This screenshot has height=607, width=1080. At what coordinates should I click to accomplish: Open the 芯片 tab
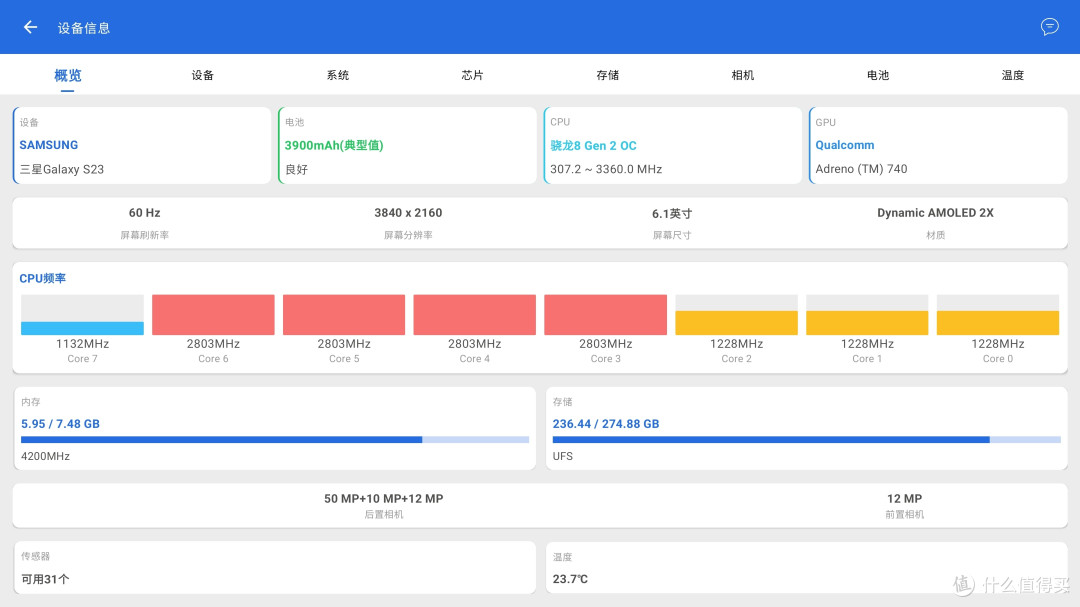(x=472, y=75)
